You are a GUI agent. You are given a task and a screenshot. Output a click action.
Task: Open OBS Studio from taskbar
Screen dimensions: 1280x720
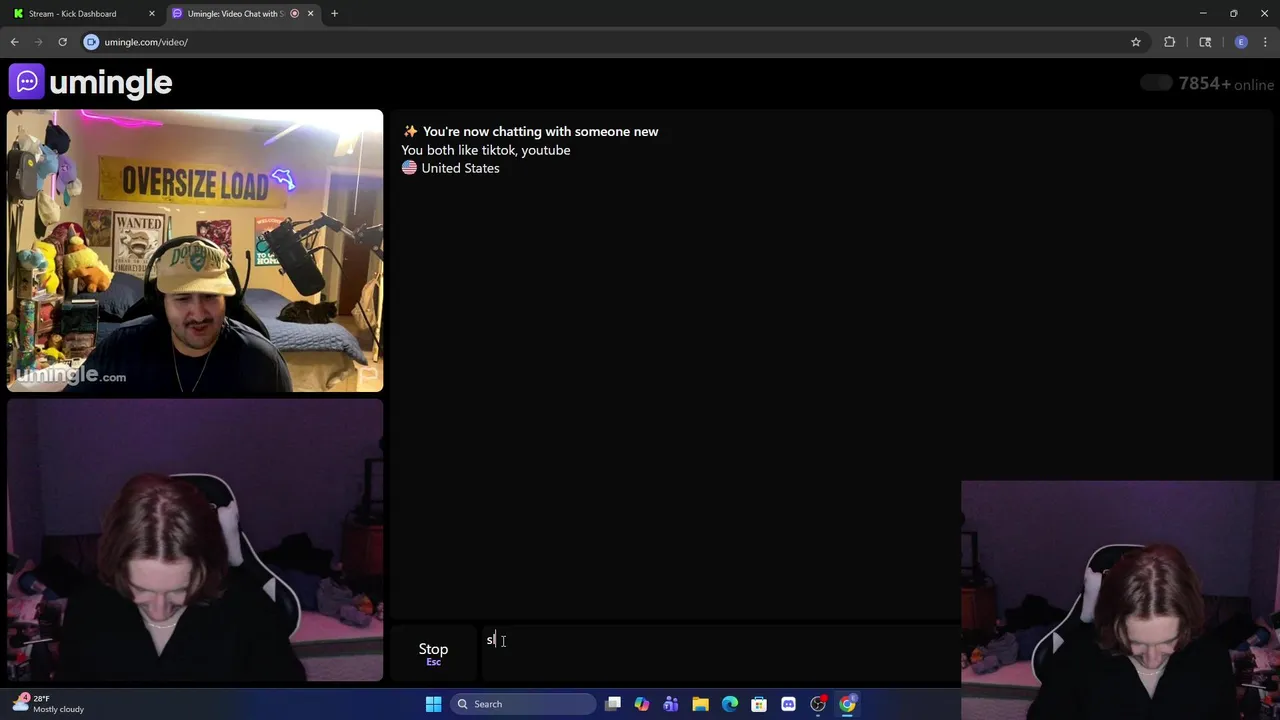[818, 704]
